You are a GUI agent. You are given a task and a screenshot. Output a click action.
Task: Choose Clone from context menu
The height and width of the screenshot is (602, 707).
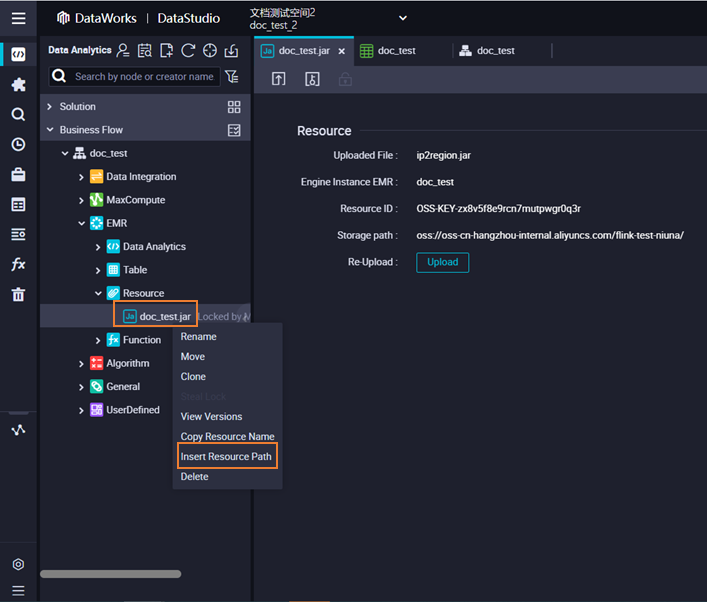[x=193, y=377]
